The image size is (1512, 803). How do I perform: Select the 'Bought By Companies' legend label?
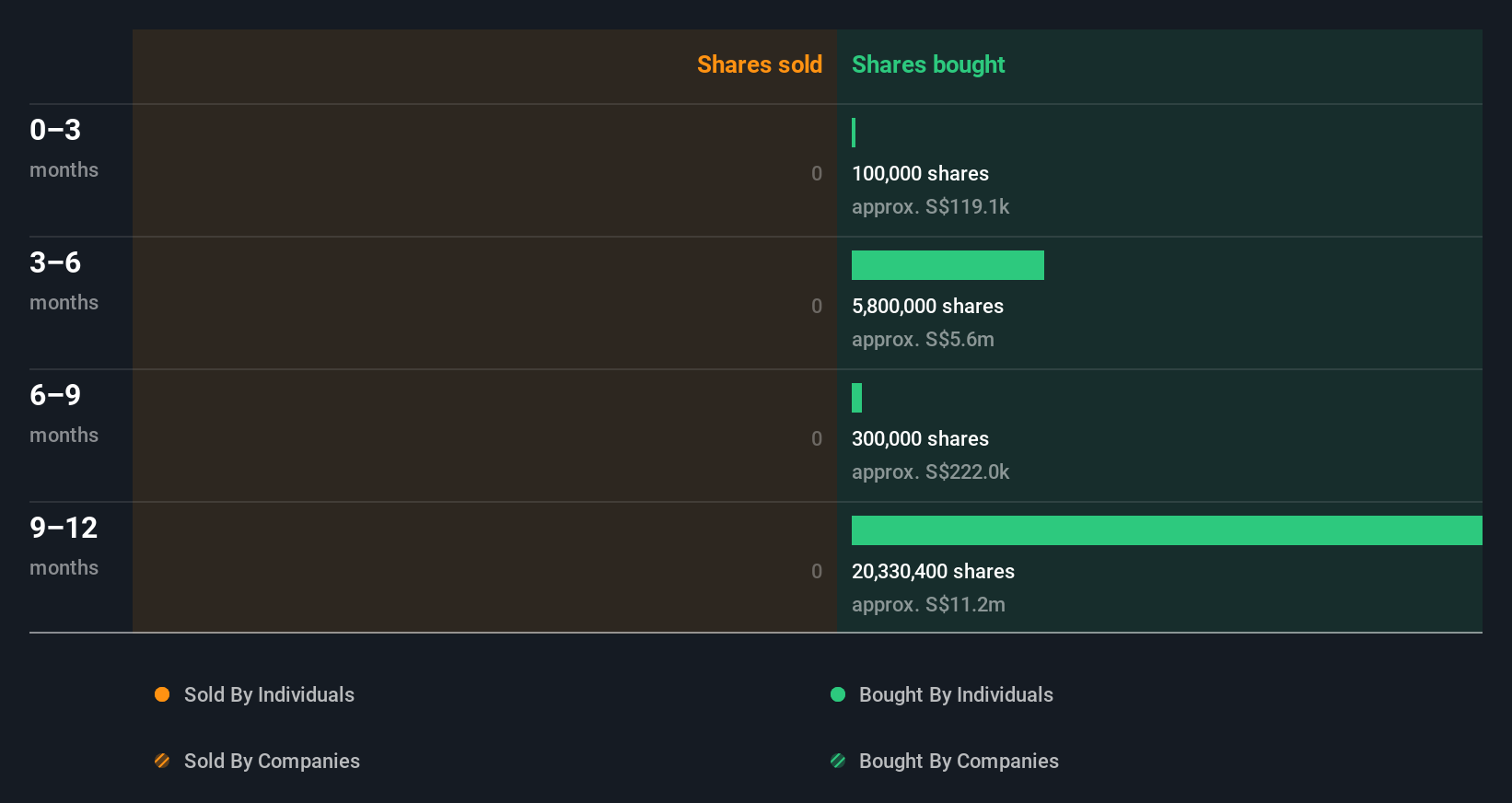click(959, 761)
